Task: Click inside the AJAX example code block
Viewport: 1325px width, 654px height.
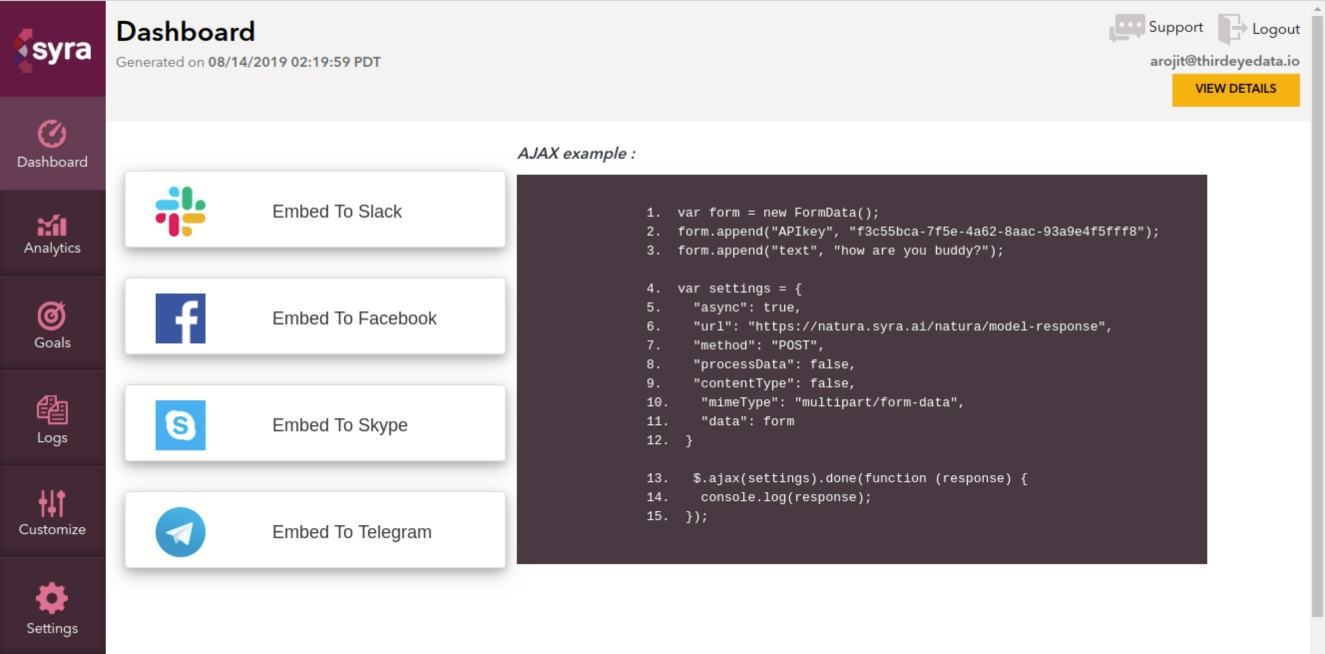Action: [x=861, y=369]
